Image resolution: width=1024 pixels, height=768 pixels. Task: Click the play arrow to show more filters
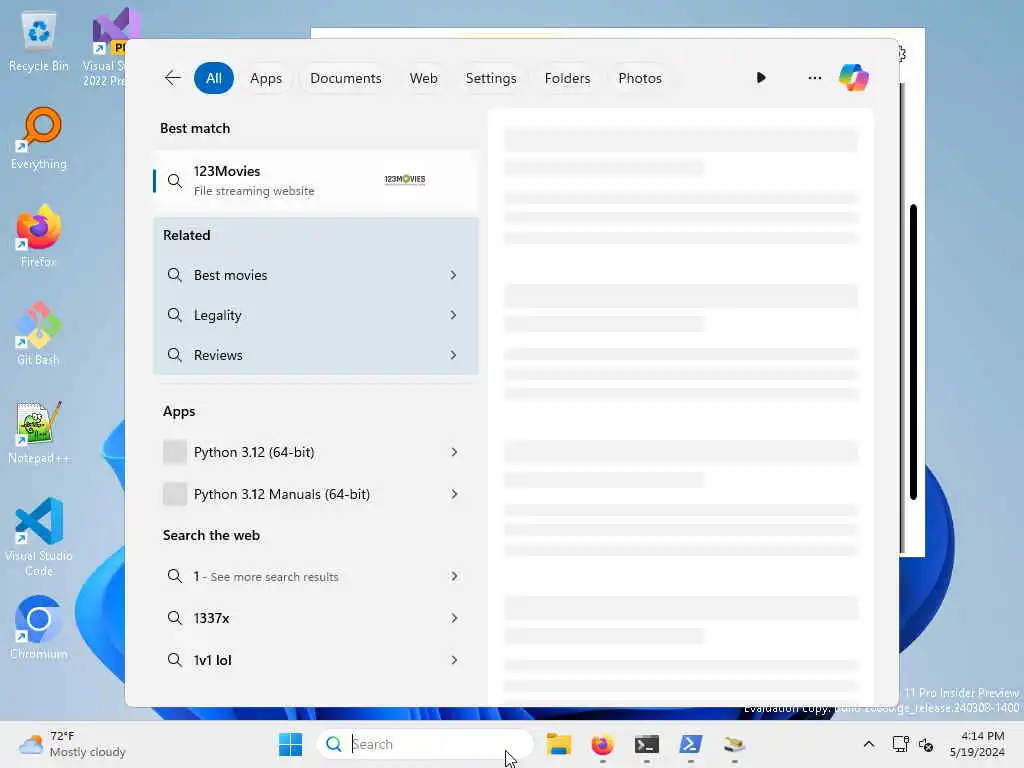(x=761, y=78)
